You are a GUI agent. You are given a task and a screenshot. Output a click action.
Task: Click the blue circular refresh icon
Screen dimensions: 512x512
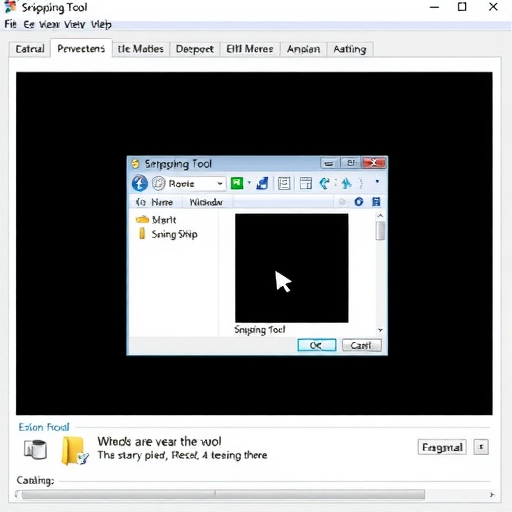(x=359, y=202)
